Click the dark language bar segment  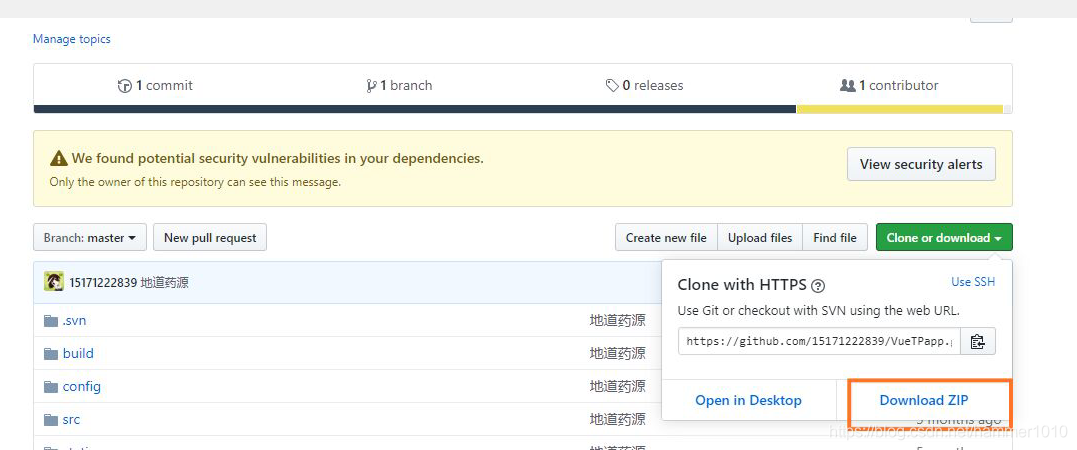tap(415, 109)
